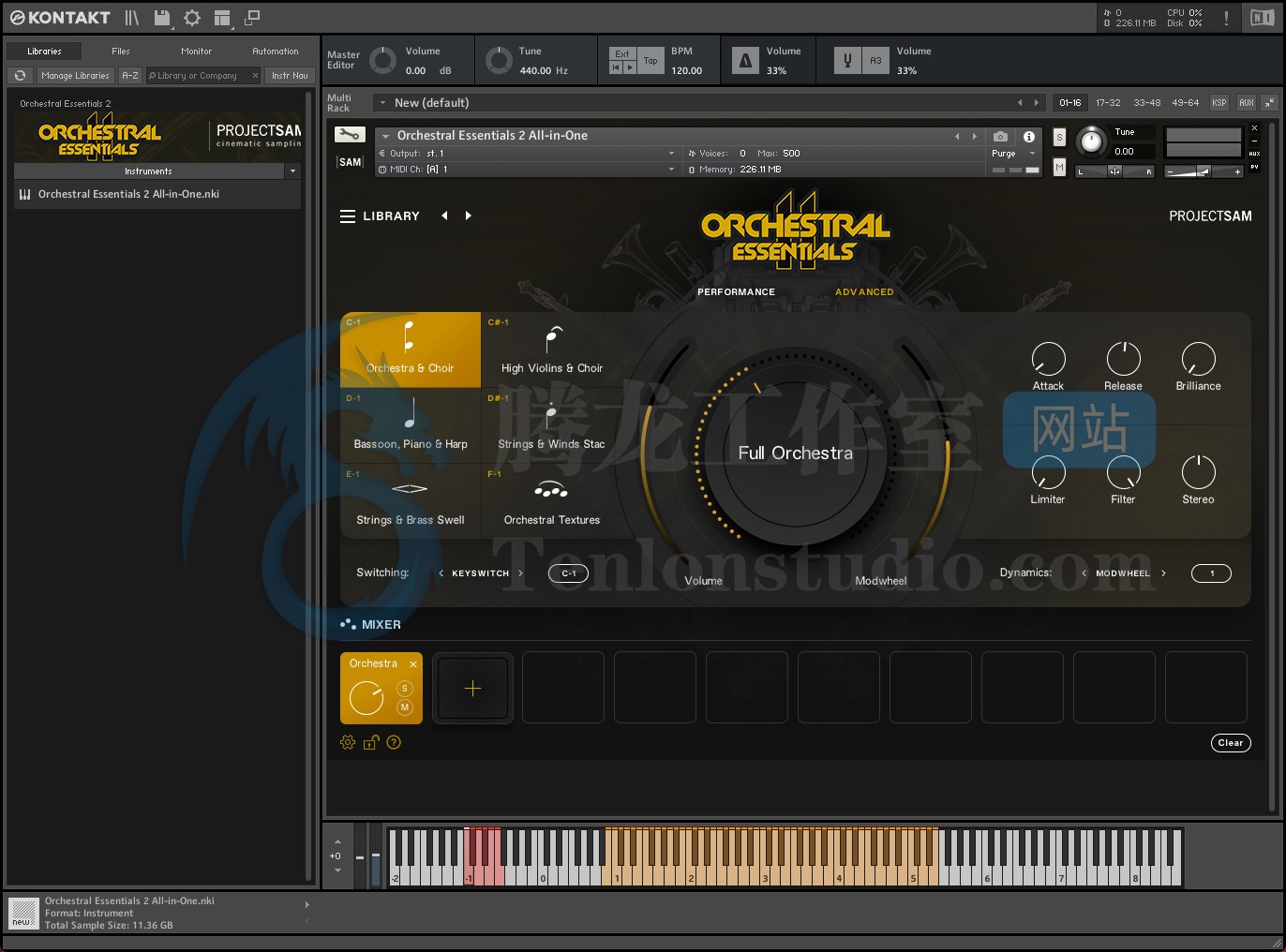Open the save/load files menu icon
The width and height of the screenshot is (1286, 952).
162,18
